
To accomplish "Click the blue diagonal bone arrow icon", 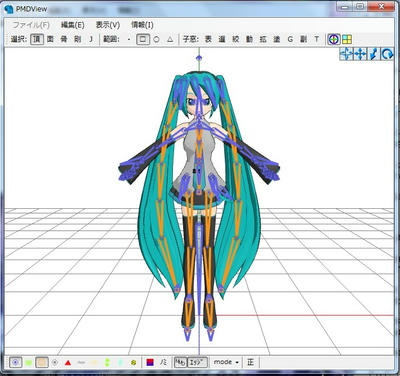I will click(374, 54).
